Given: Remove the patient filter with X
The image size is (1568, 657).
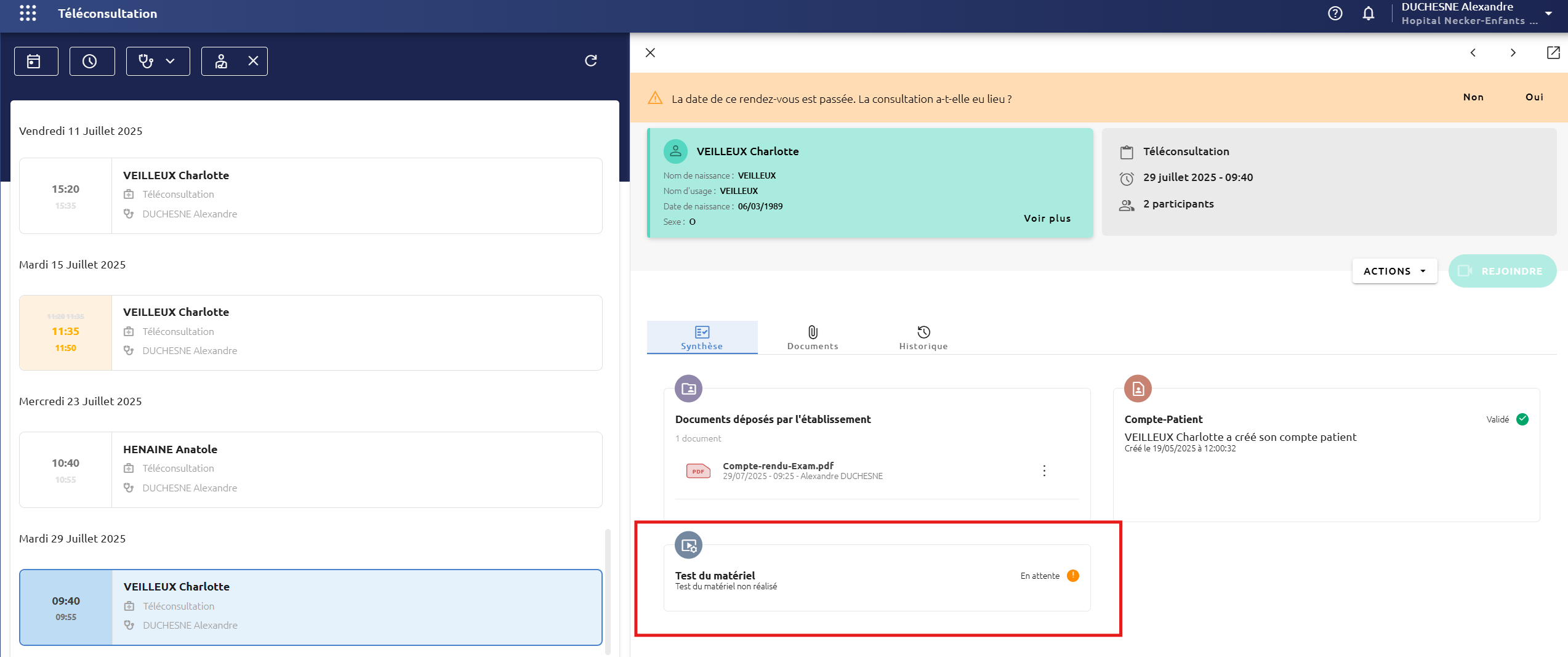Looking at the screenshot, I should point(253,60).
